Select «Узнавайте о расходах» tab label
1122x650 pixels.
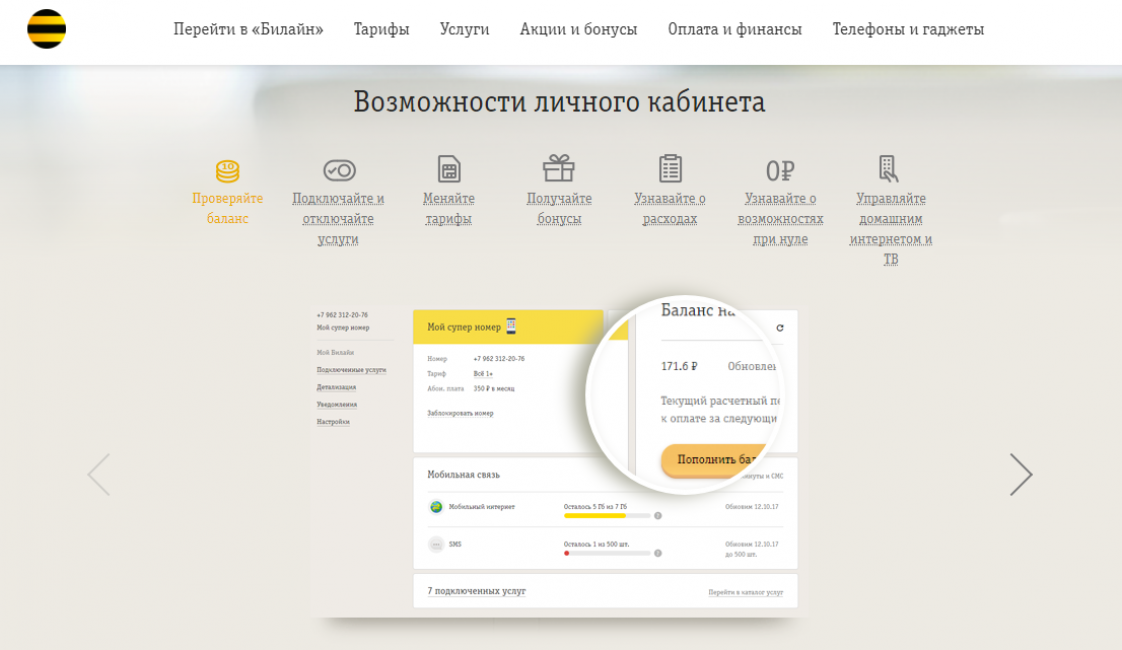click(x=670, y=208)
